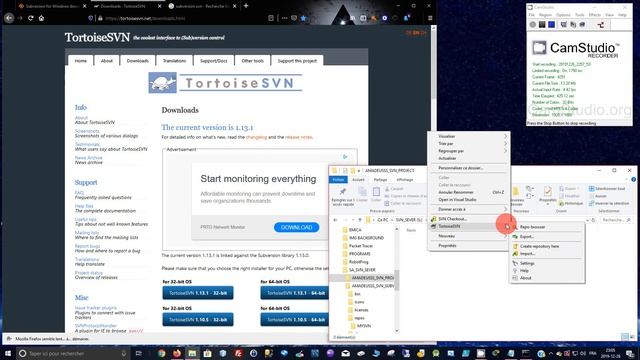
Task: Switch to Affichage tab in Explorer
Action: coord(404,180)
